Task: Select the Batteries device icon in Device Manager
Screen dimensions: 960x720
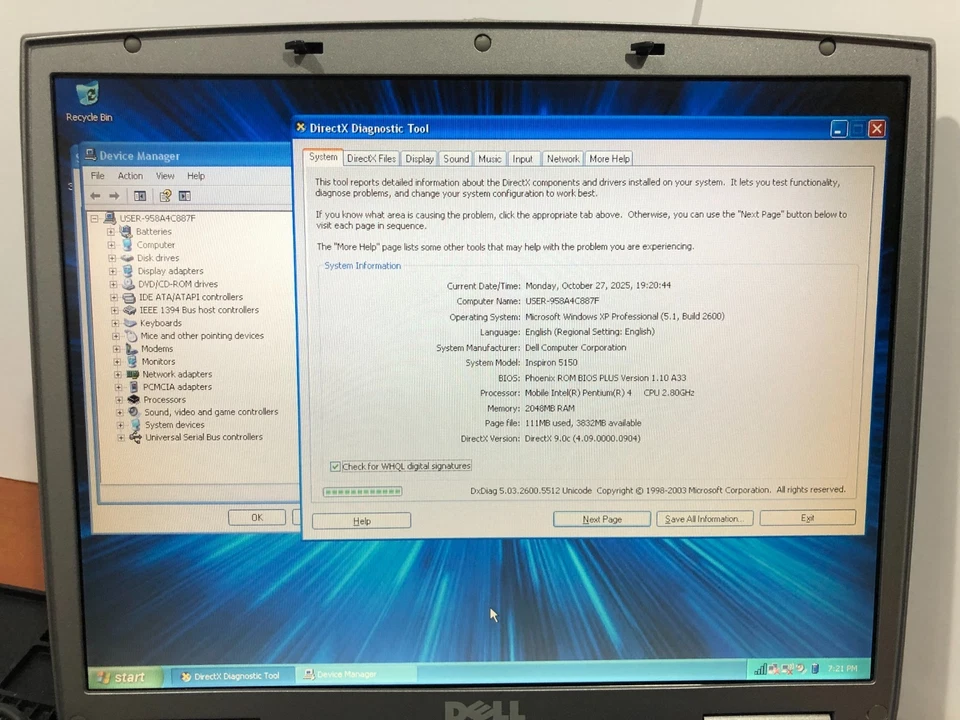Action: 127,231
